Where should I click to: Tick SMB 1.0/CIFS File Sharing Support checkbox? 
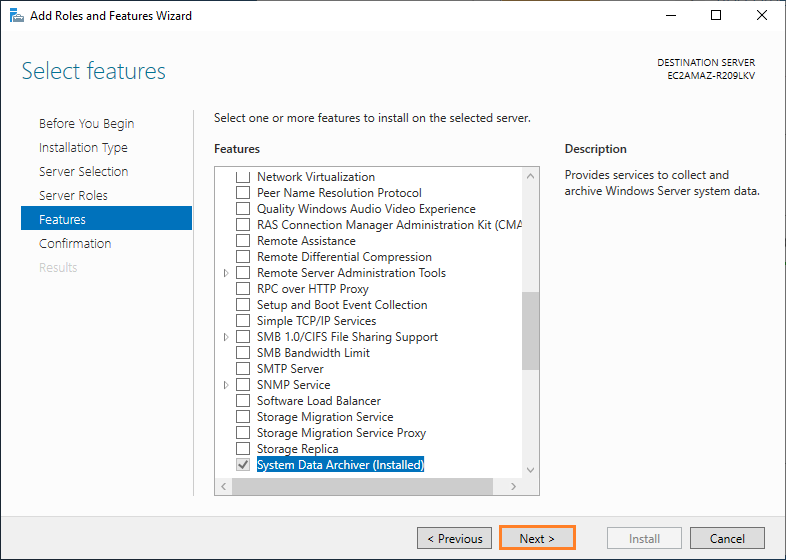243,337
